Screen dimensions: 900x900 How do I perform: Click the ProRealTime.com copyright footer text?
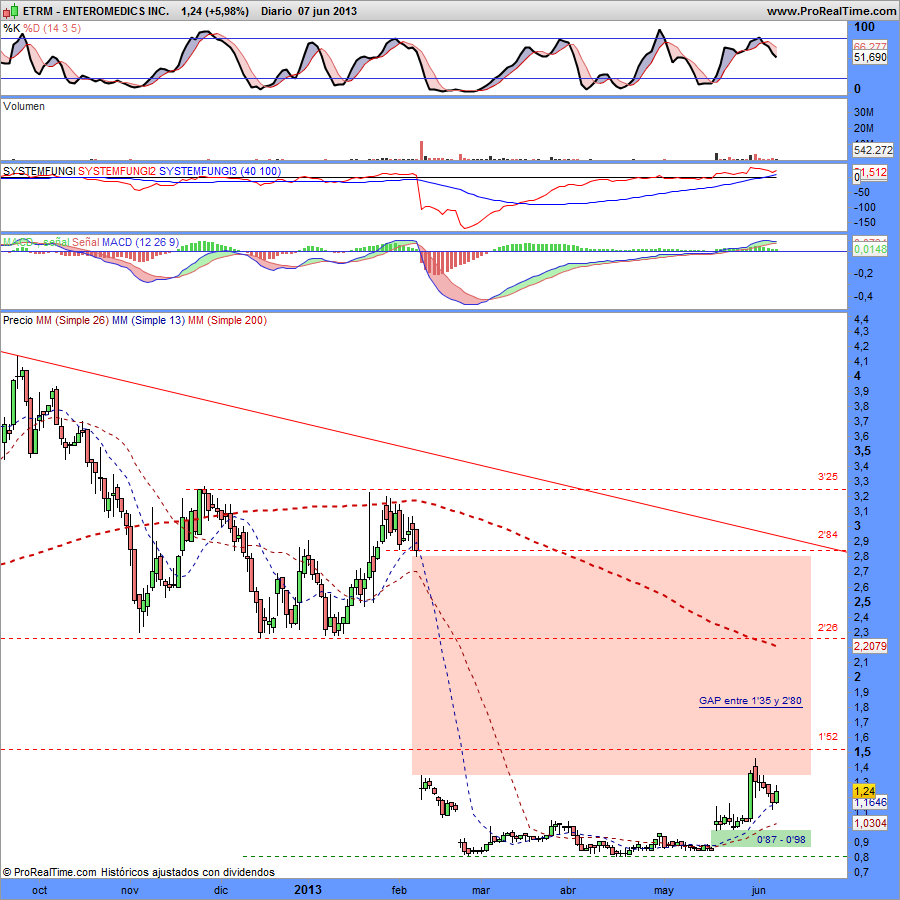138,872
